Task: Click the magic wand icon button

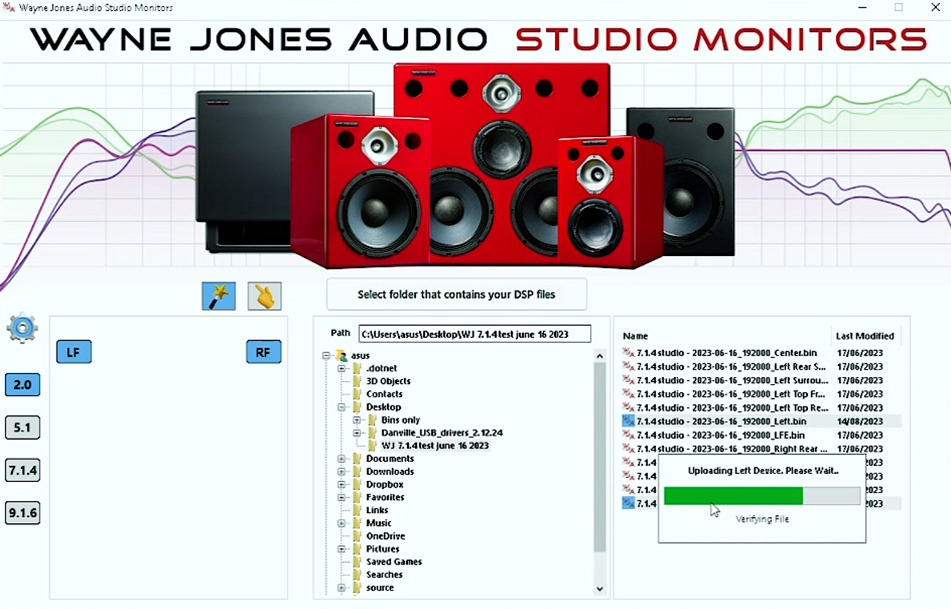Action: pos(218,296)
